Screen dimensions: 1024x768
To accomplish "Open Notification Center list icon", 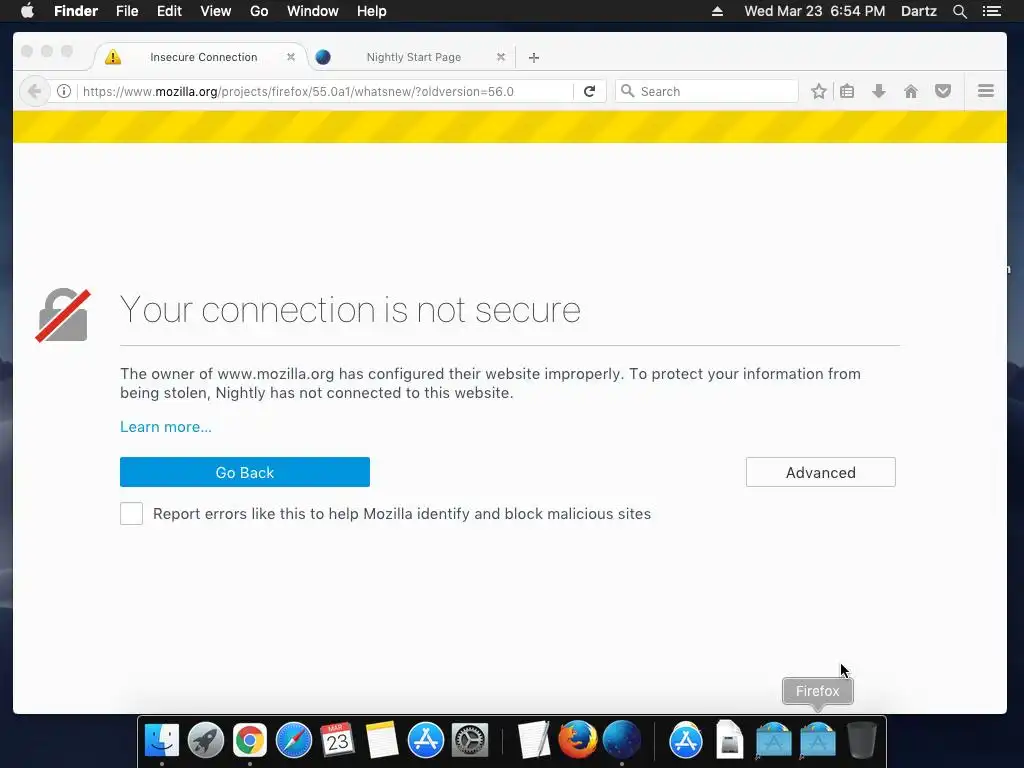I will coord(991,11).
